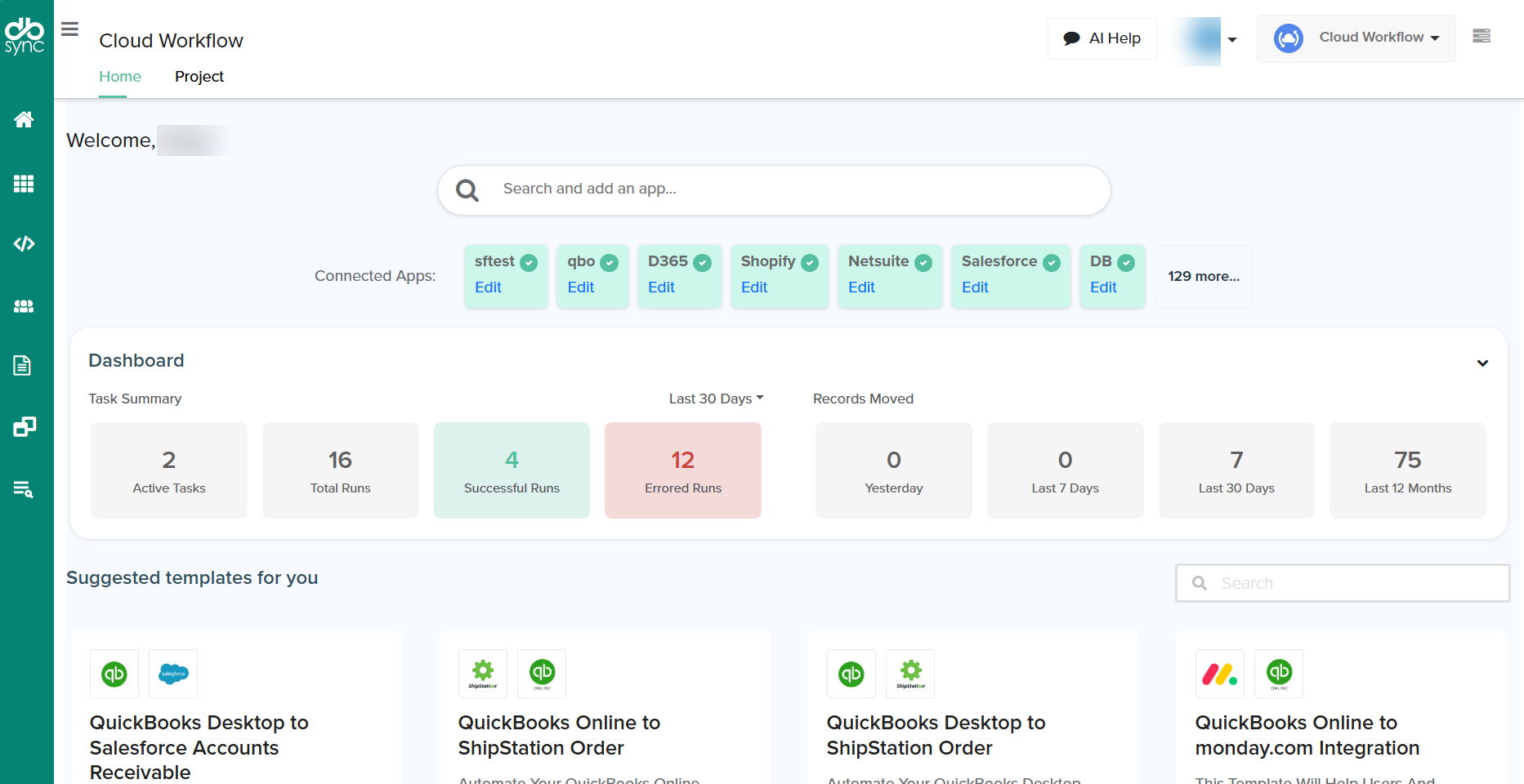
Task: Click the AI Help button
Action: (1102, 38)
